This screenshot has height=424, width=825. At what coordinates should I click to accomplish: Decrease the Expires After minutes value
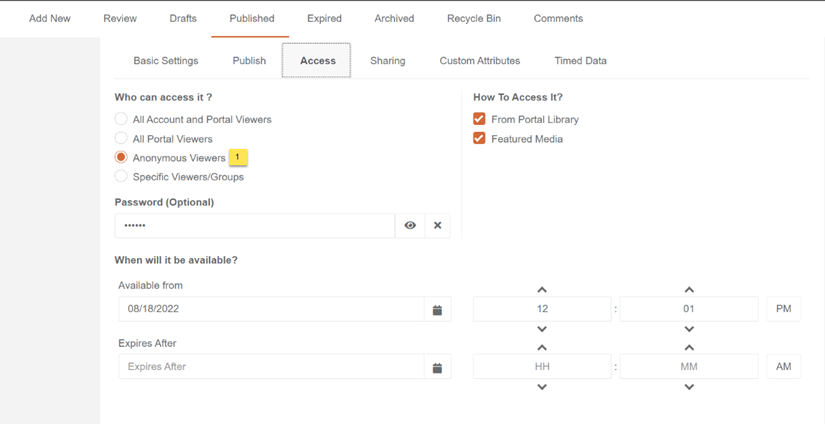pyautogui.click(x=689, y=387)
